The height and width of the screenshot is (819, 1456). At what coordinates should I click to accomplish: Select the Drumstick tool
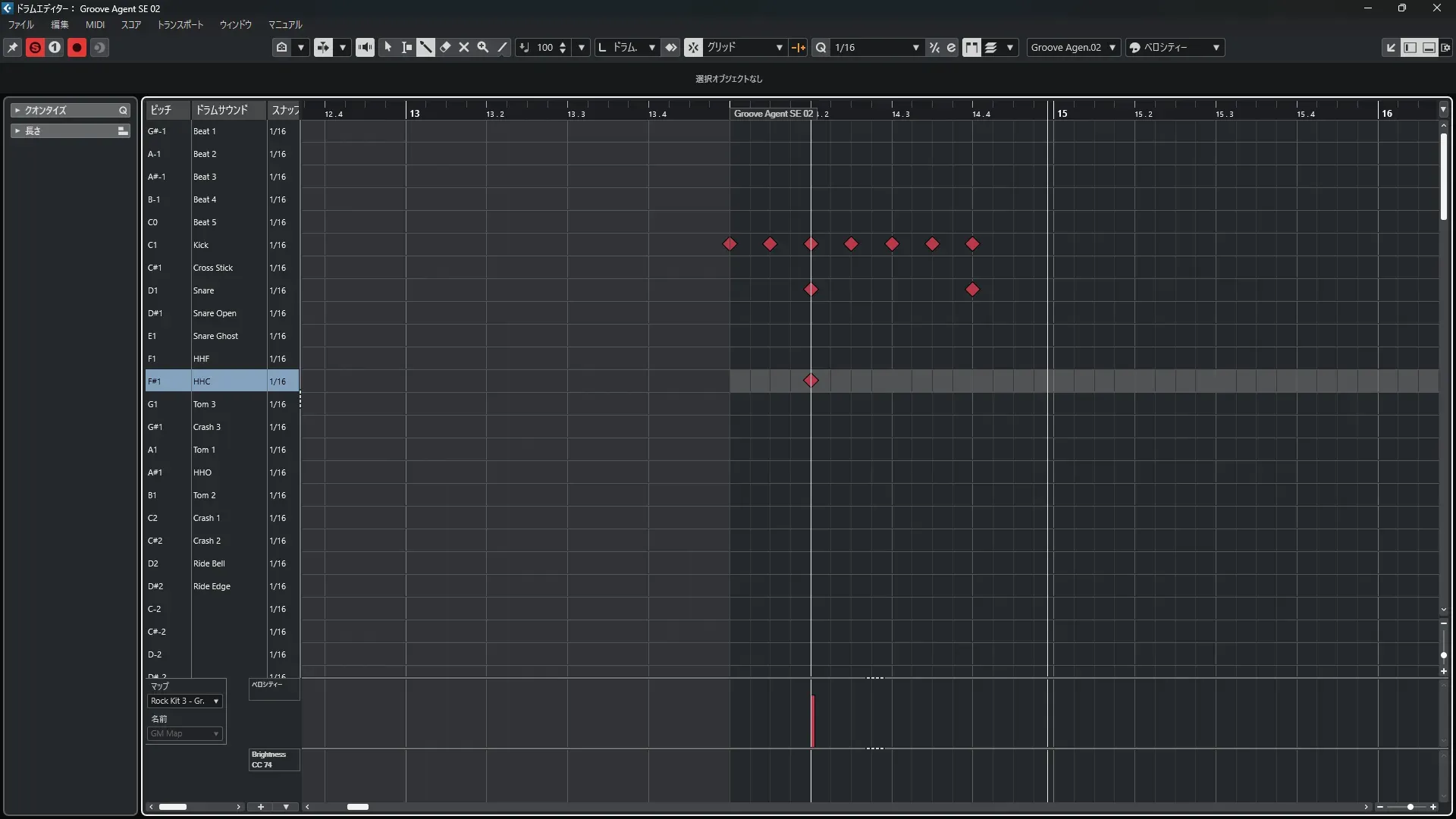(x=425, y=47)
